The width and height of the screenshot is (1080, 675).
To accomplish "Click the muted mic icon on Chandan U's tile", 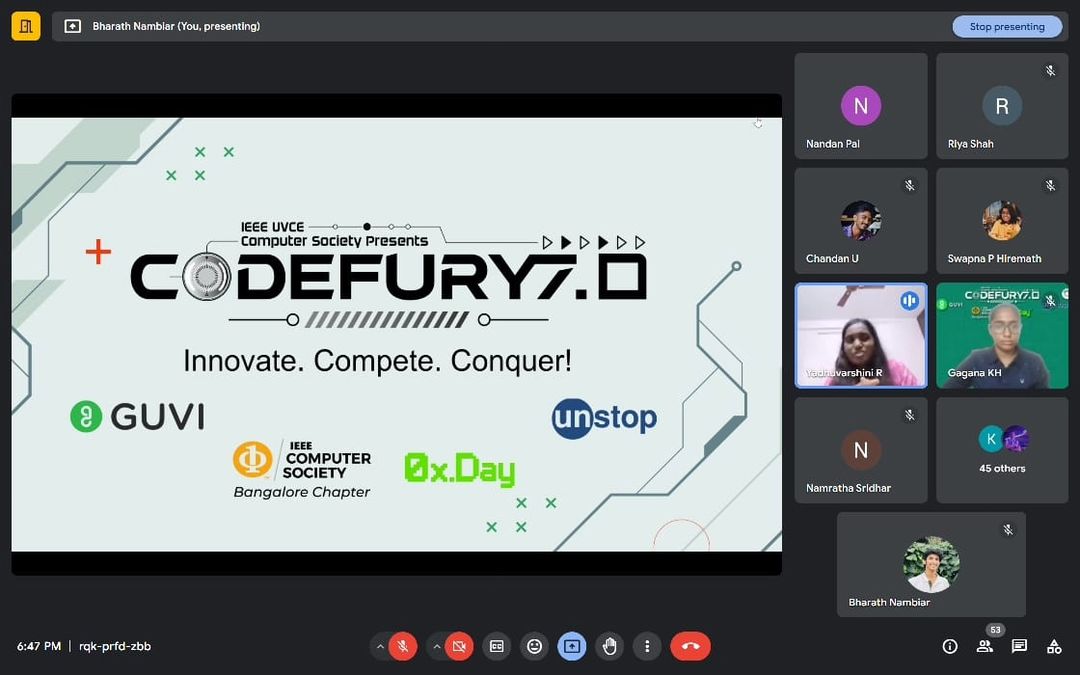I will point(910,185).
